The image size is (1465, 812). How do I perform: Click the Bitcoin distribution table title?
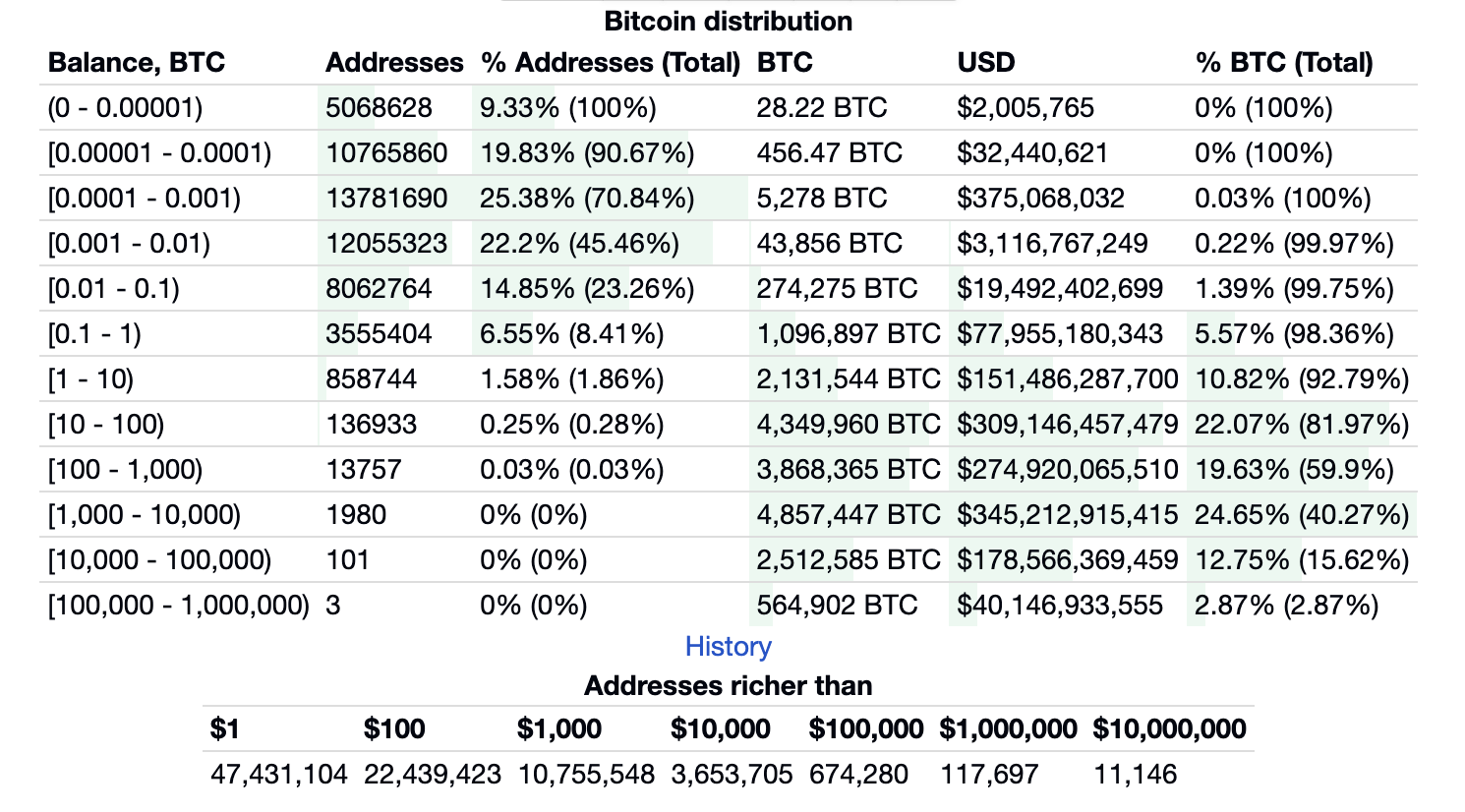728,21
